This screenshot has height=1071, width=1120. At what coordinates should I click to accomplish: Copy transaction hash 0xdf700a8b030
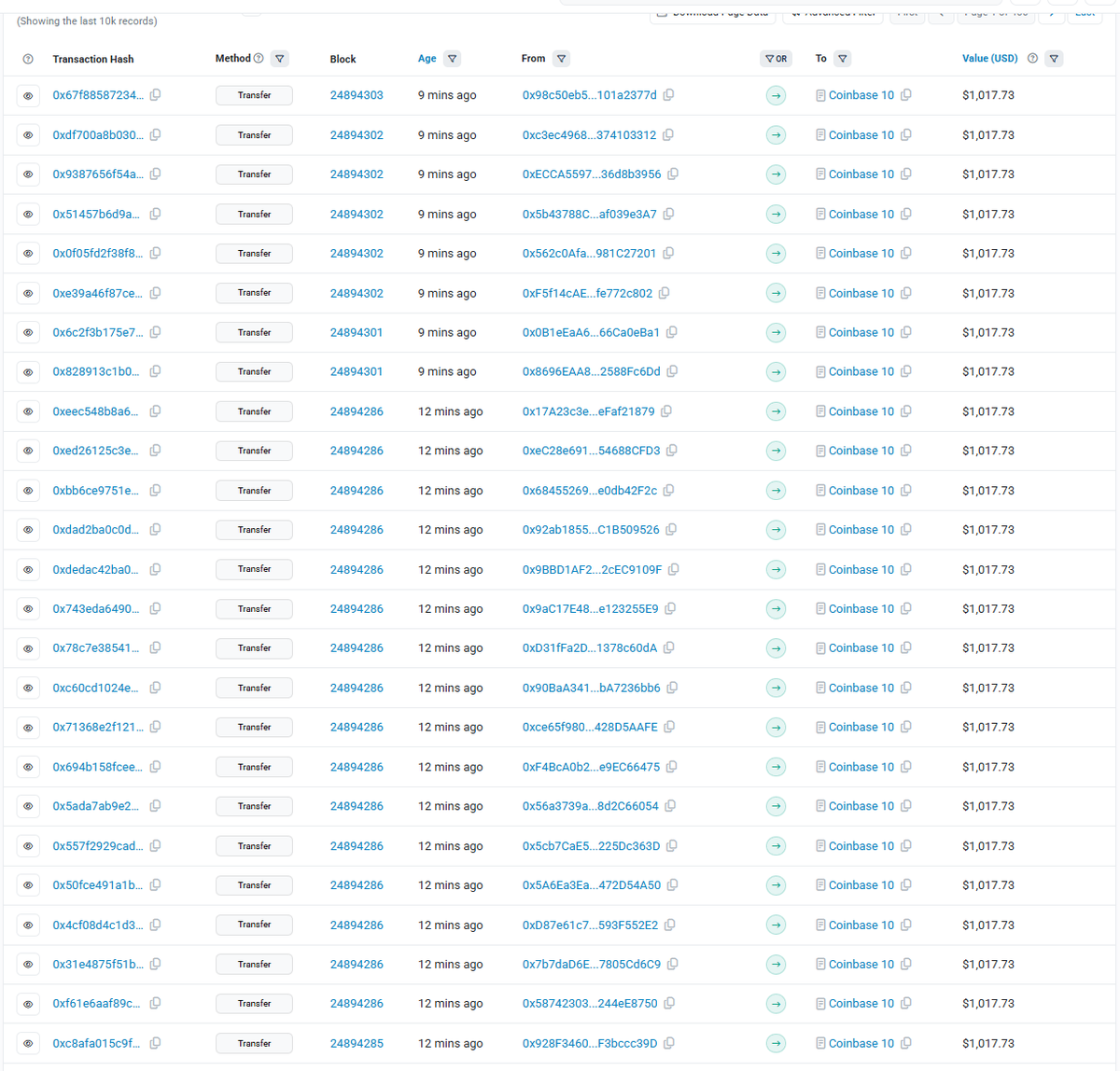155,134
